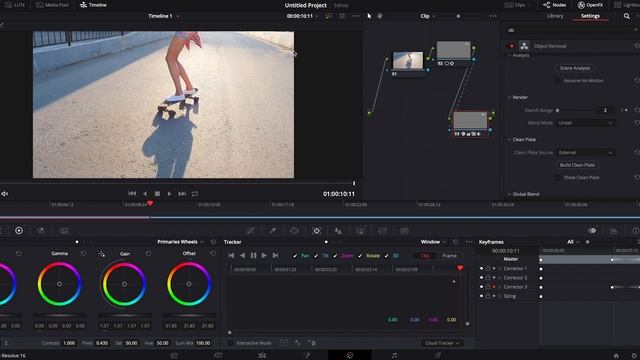Click the Contrast value field

tap(69, 343)
